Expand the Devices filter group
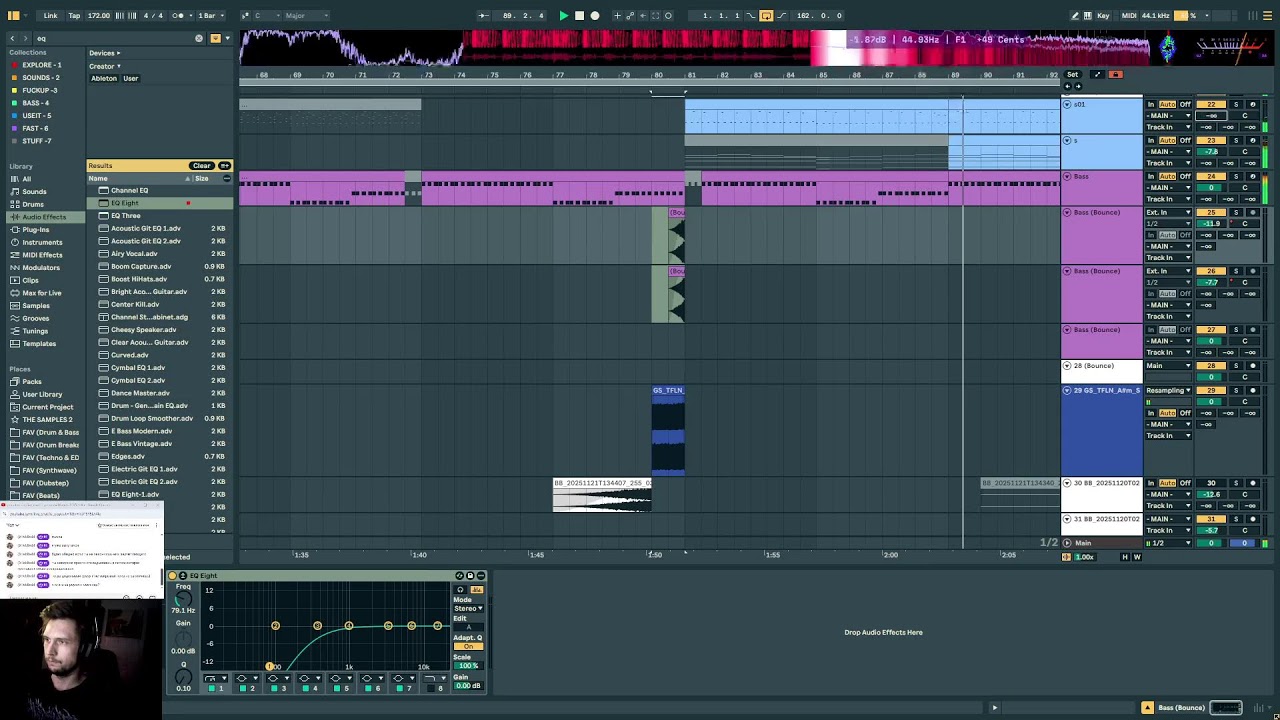The width and height of the screenshot is (1280, 720). click(x=104, y=53)
